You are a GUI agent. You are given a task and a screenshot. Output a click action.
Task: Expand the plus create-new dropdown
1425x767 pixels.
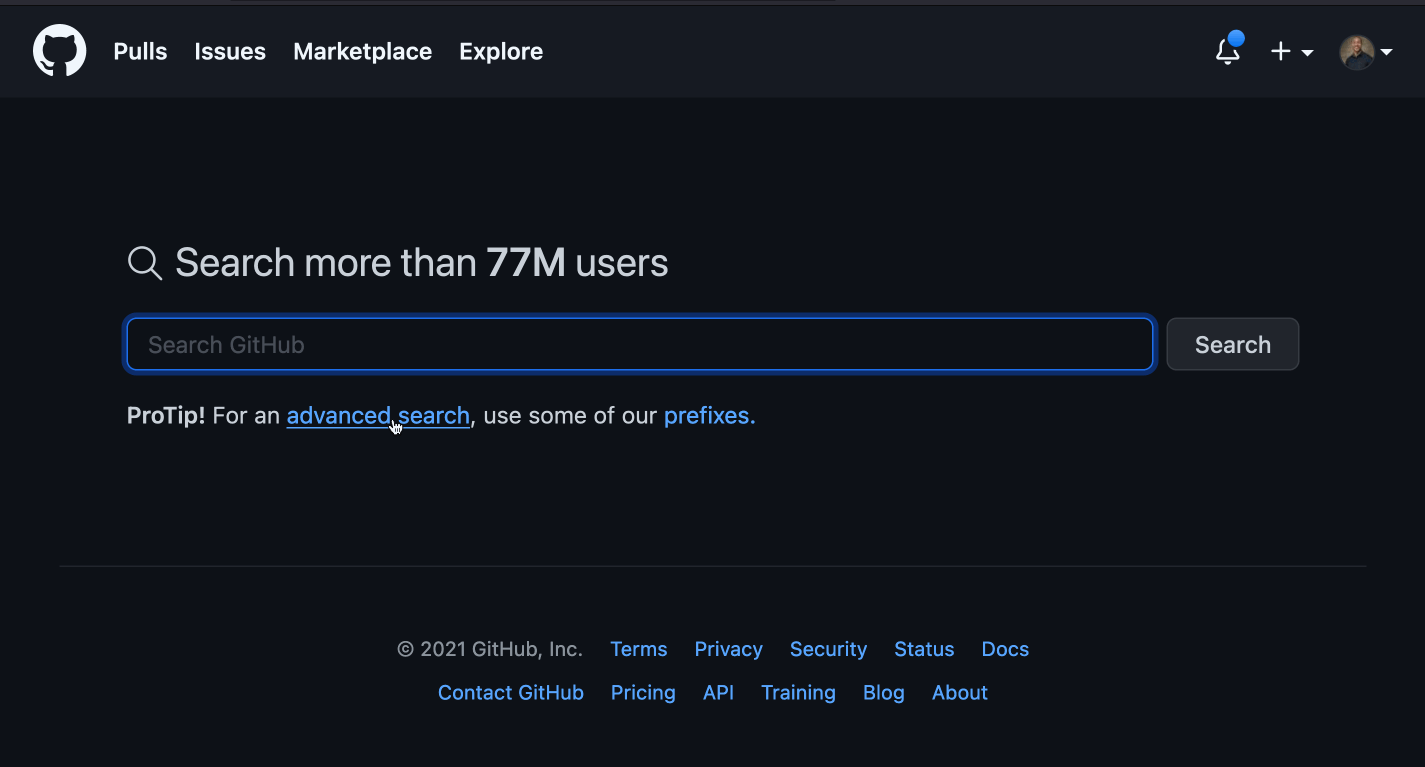point(1291,52)
